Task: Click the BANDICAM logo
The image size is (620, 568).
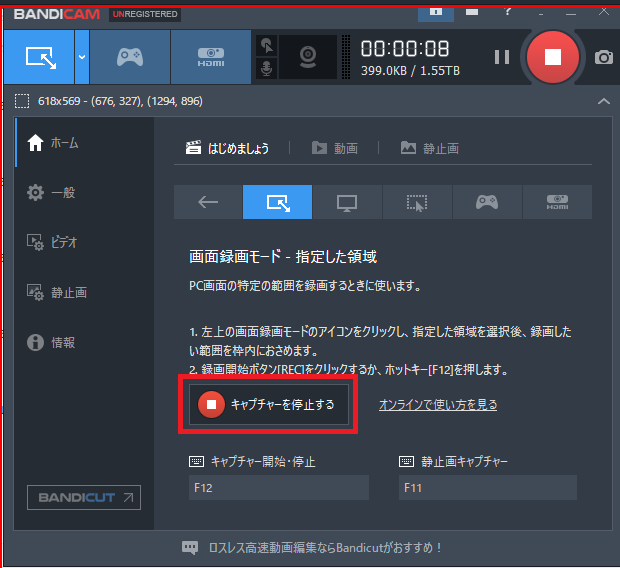Action: 57,14
